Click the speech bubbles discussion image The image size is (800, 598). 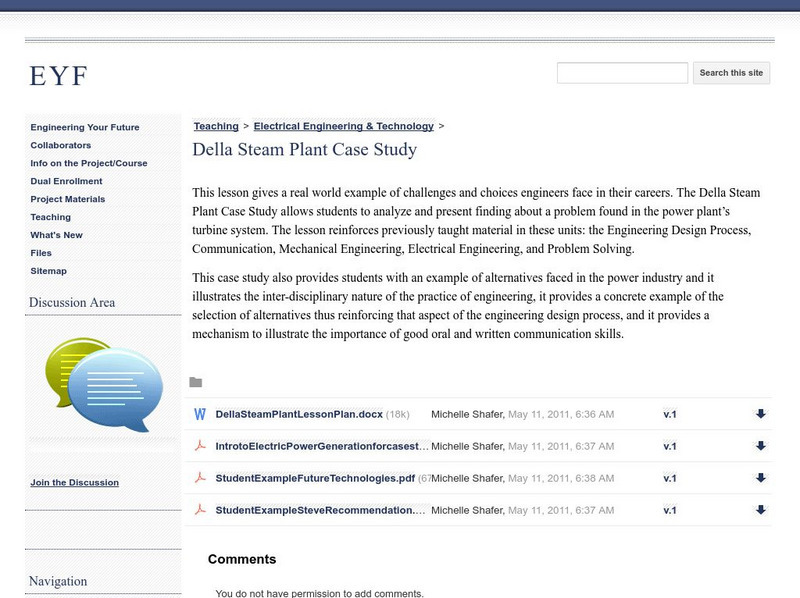click(x=104, y=385)
